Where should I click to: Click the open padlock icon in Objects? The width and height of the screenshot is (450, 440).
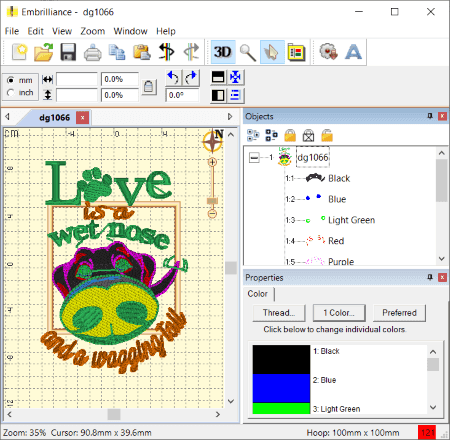point(327,135)
